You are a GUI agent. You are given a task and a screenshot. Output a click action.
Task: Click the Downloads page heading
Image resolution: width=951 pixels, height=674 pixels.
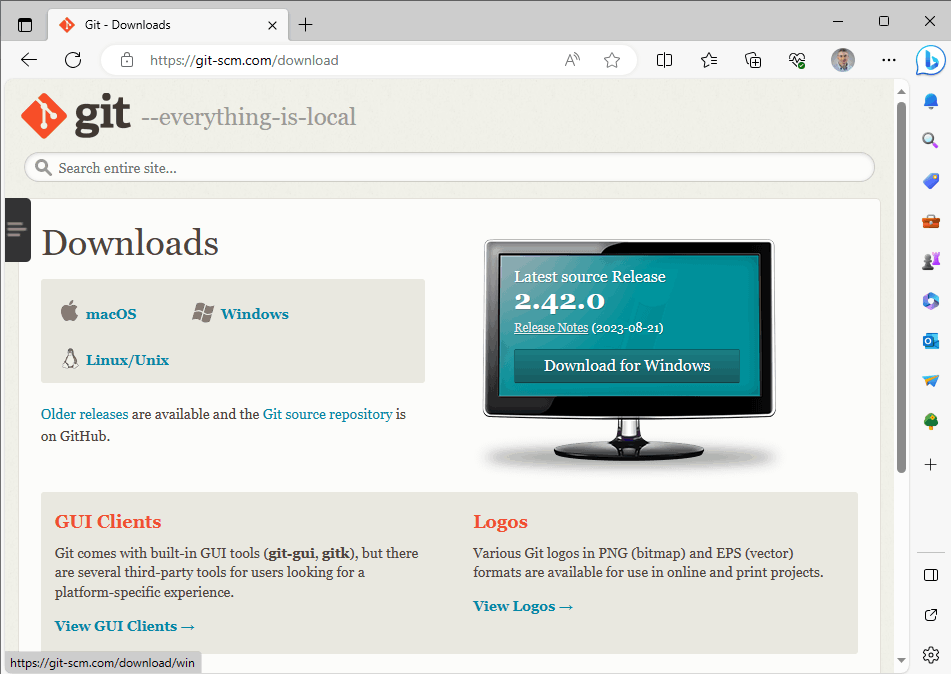pyautogui.click(x=130, y=243)
